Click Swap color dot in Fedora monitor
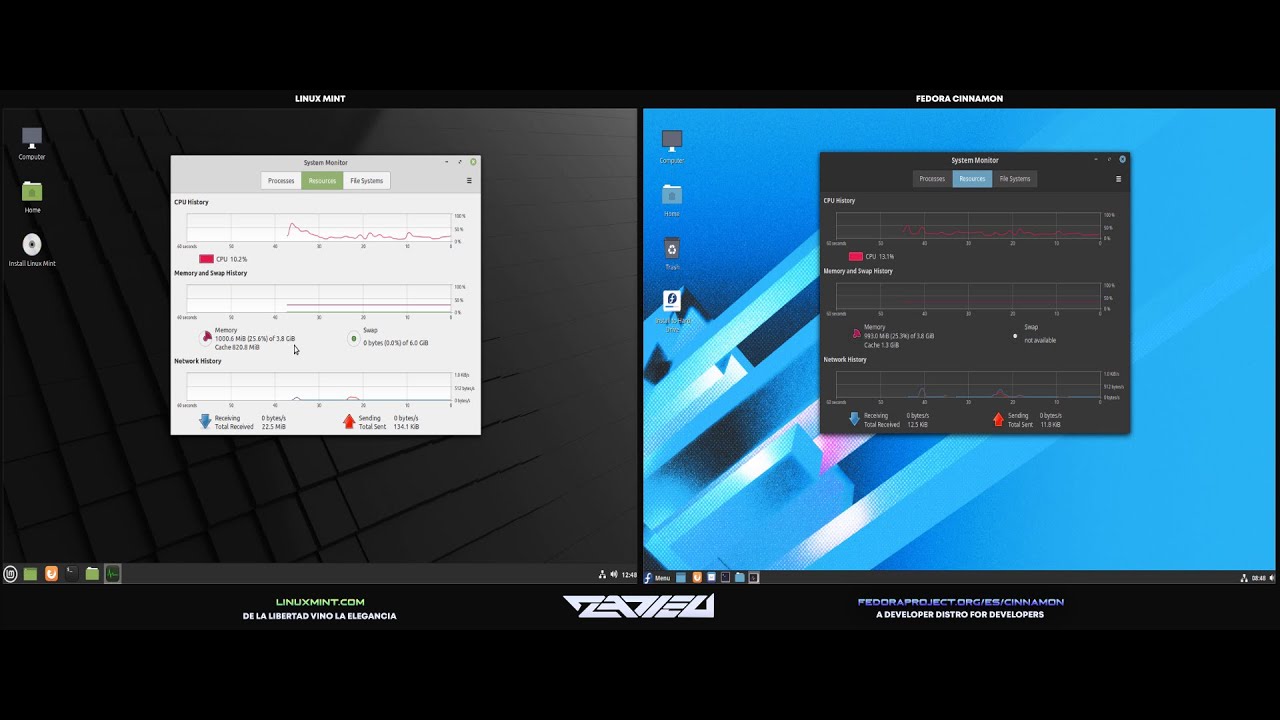The height and width of the screenshot is (720, 1280). click(x=1015, y=336)
